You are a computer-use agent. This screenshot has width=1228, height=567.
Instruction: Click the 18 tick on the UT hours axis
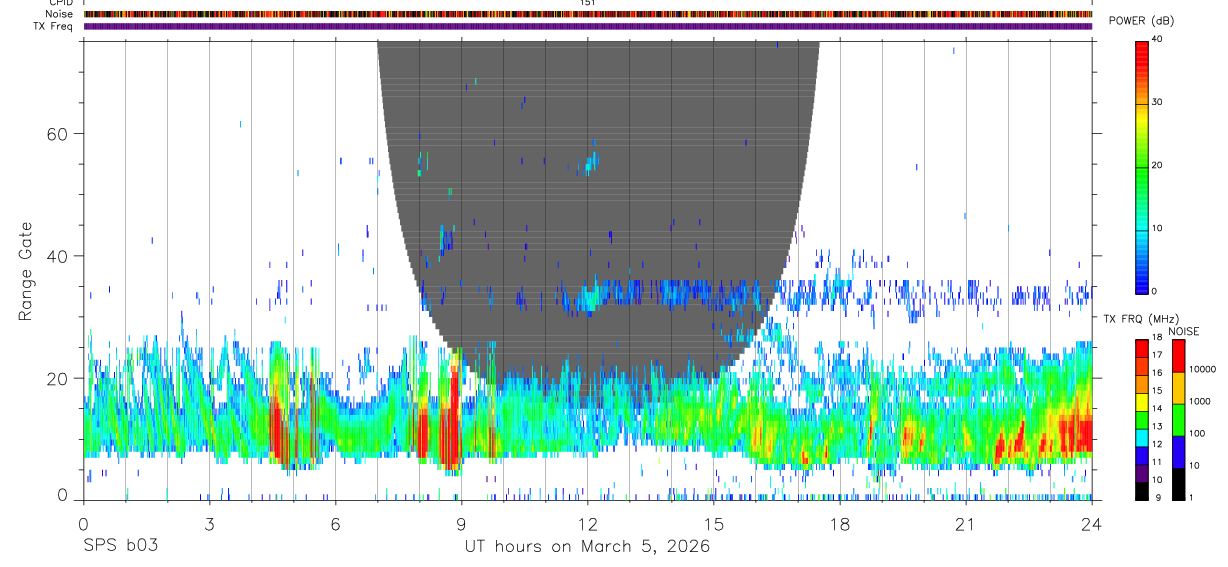click(x=839, y=524)
